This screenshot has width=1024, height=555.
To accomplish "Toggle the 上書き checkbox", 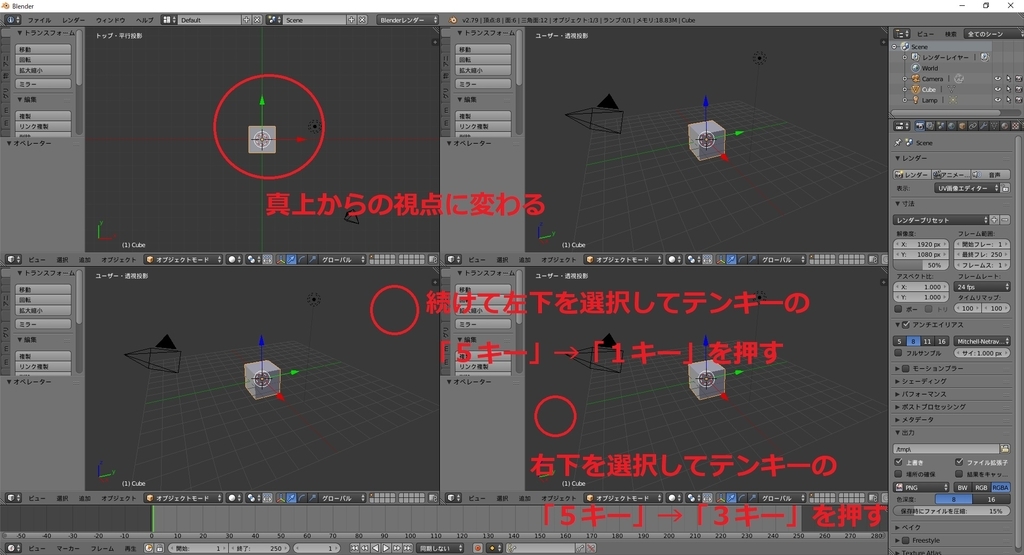I will click(x=899, y=462).
